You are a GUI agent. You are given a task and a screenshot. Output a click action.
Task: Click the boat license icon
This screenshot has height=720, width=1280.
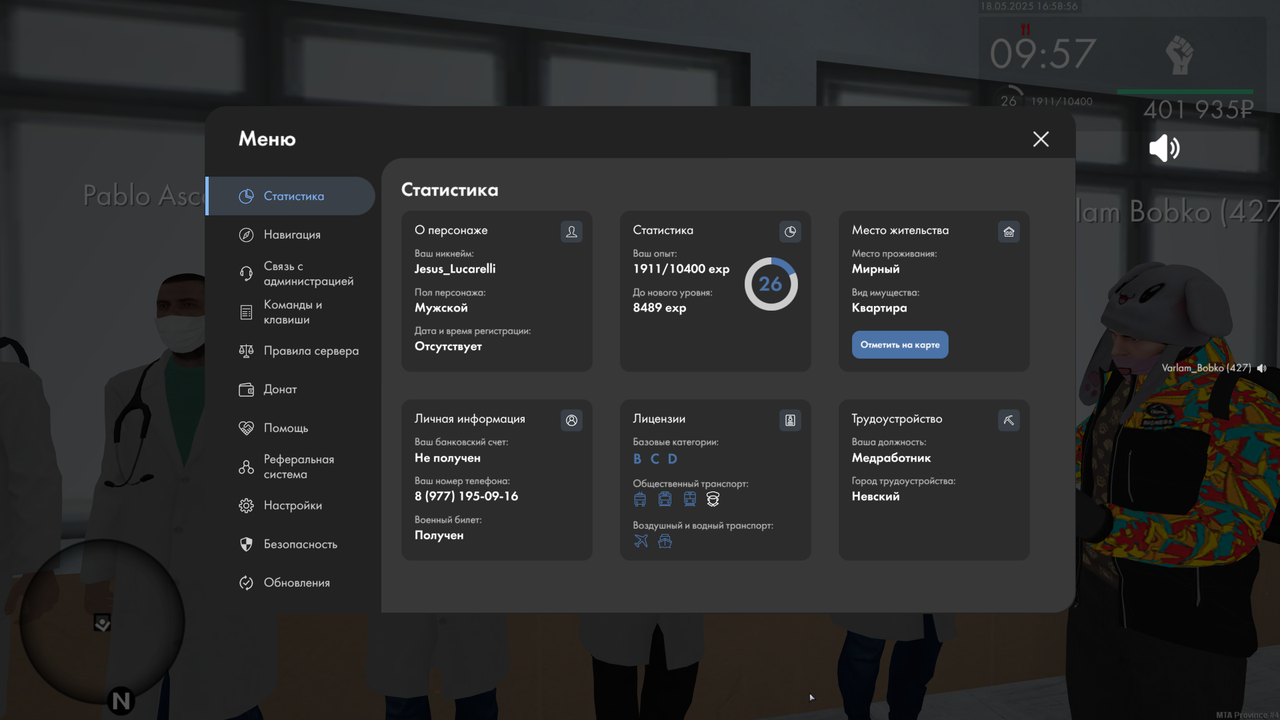[x=665, y=541]
